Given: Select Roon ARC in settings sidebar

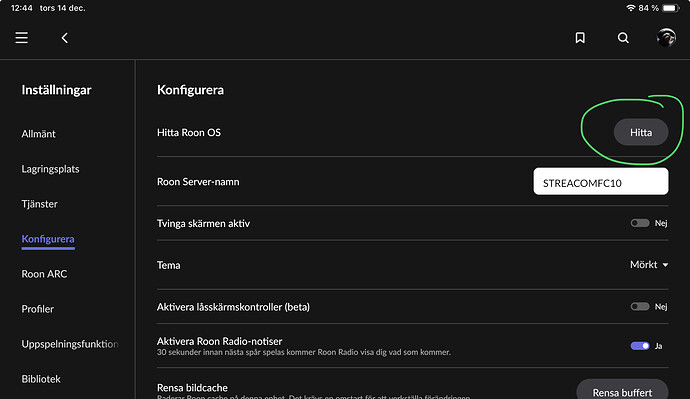Looking at the screenshot, I should click(44, 274).
